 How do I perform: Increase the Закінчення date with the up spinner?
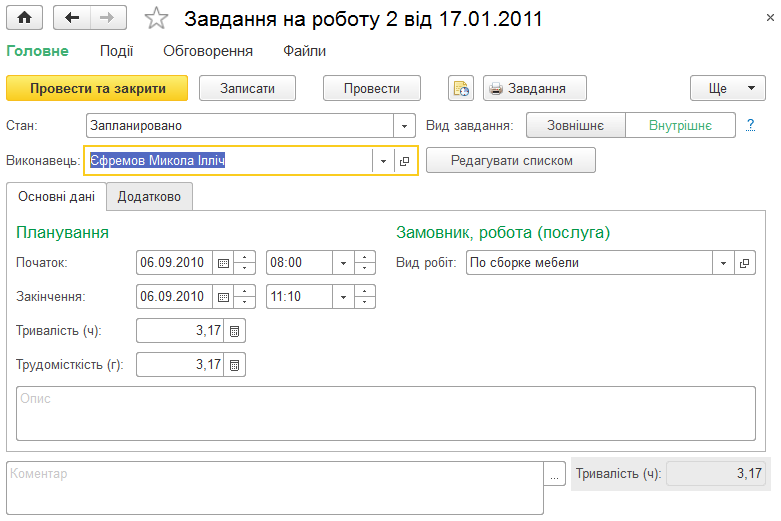tap(245, 291)
